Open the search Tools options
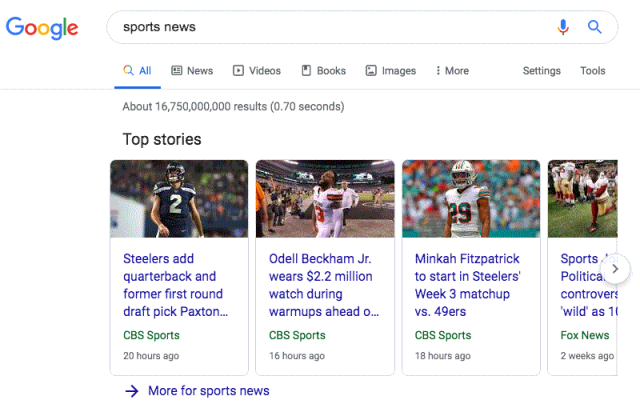 pos(593,71)
